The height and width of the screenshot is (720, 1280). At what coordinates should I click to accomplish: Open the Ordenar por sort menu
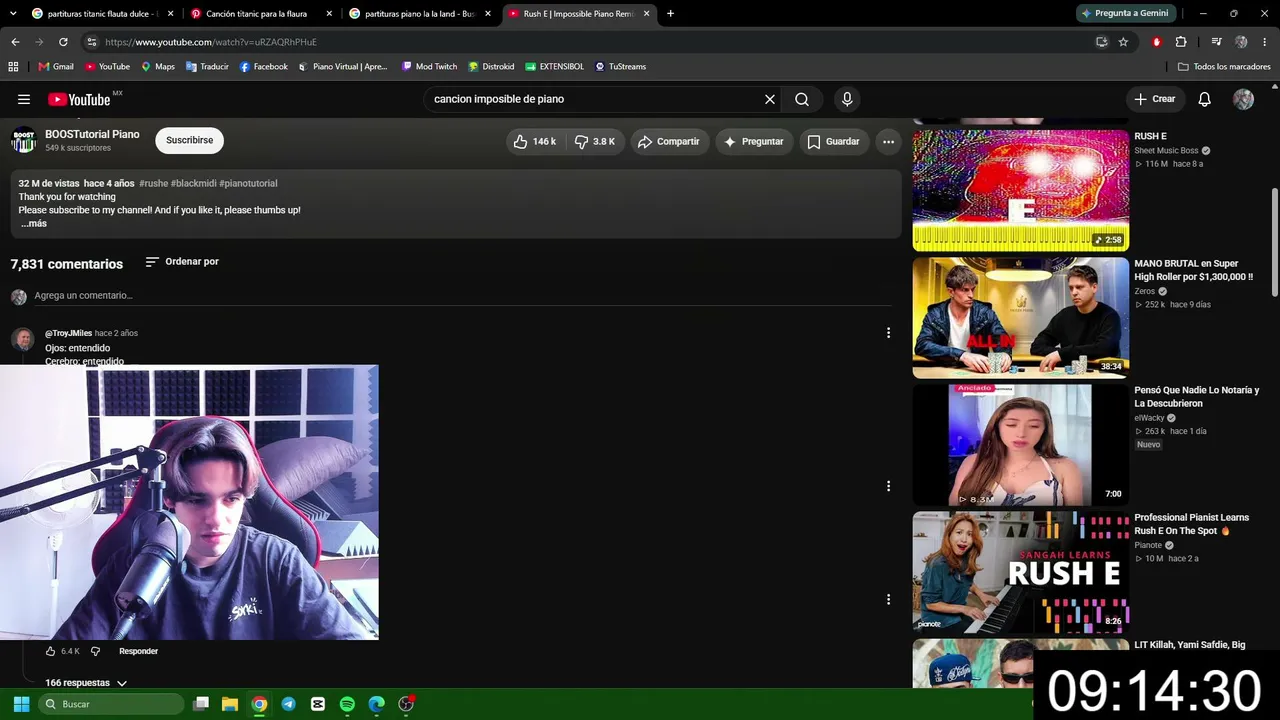[x=182, y=262]
